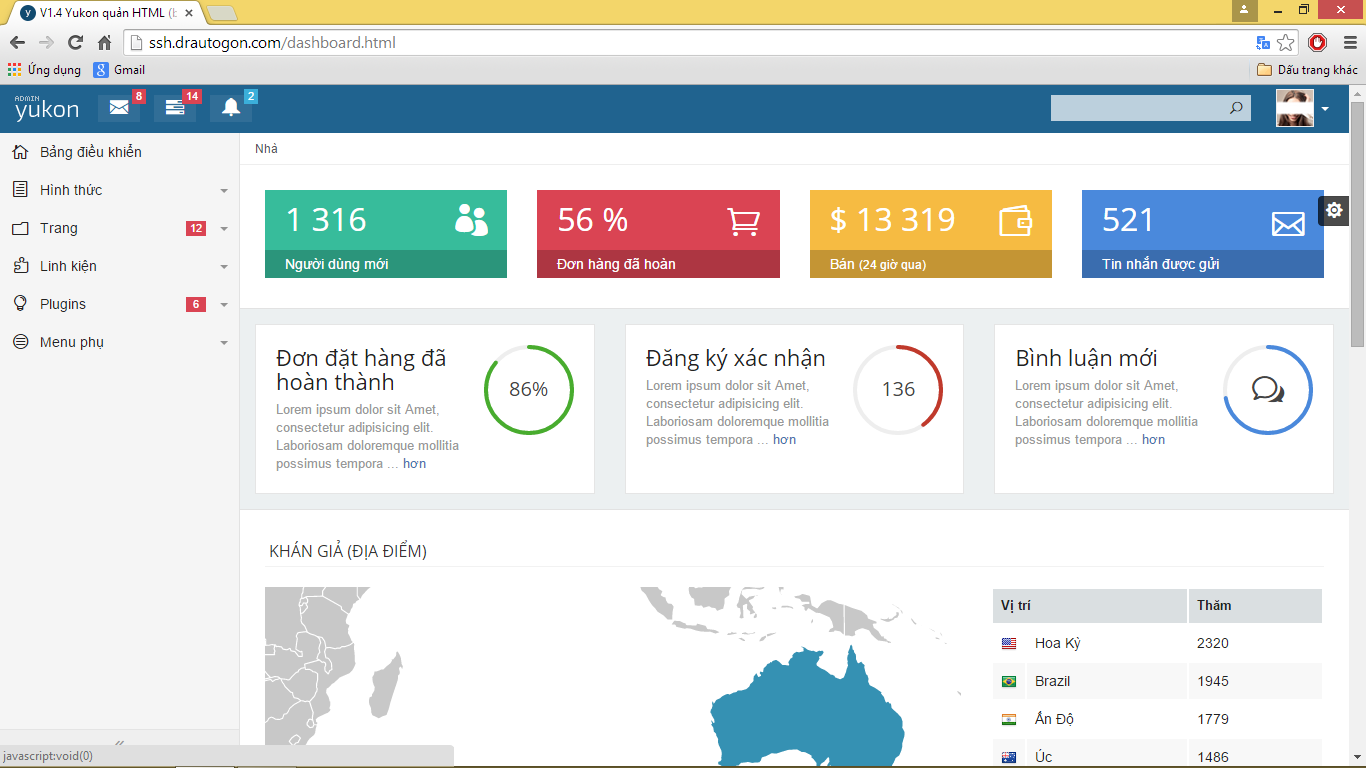The height and width of the screenshot is (768, 1366).
Task: Open the tasks list icon with badge 14
Action: tap(175, 108)
